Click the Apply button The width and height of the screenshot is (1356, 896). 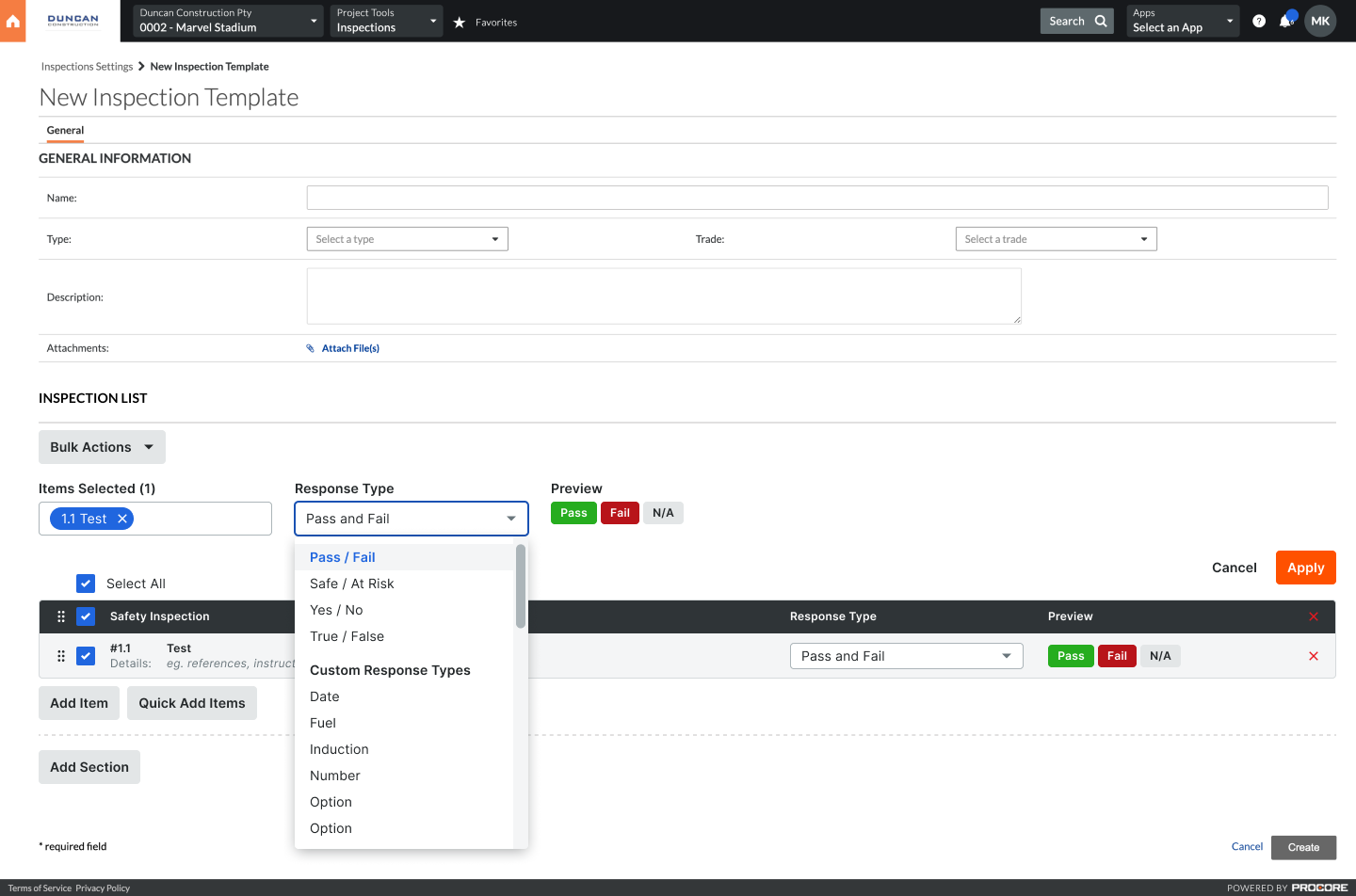coord(1305,568)
